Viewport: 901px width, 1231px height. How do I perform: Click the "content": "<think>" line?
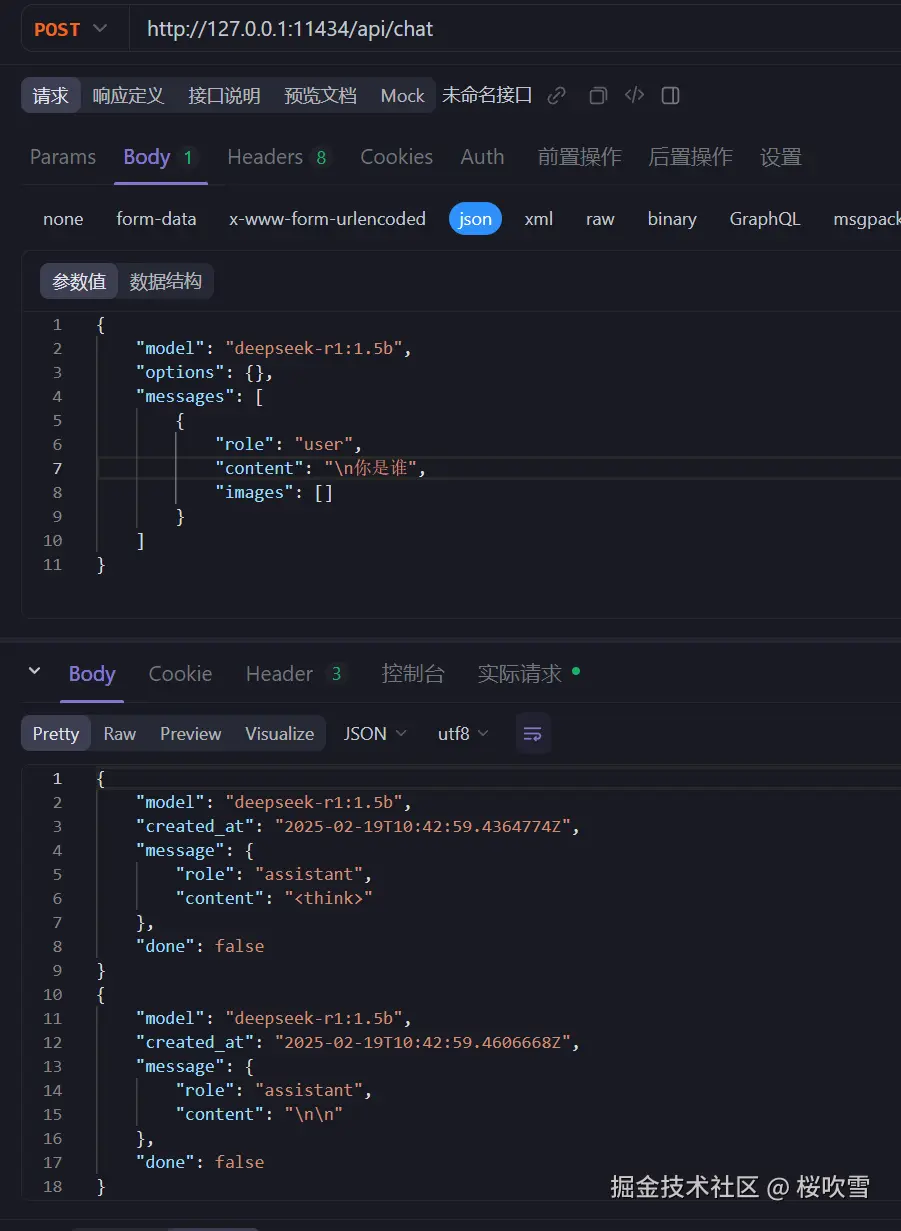(x=274, y=898)
